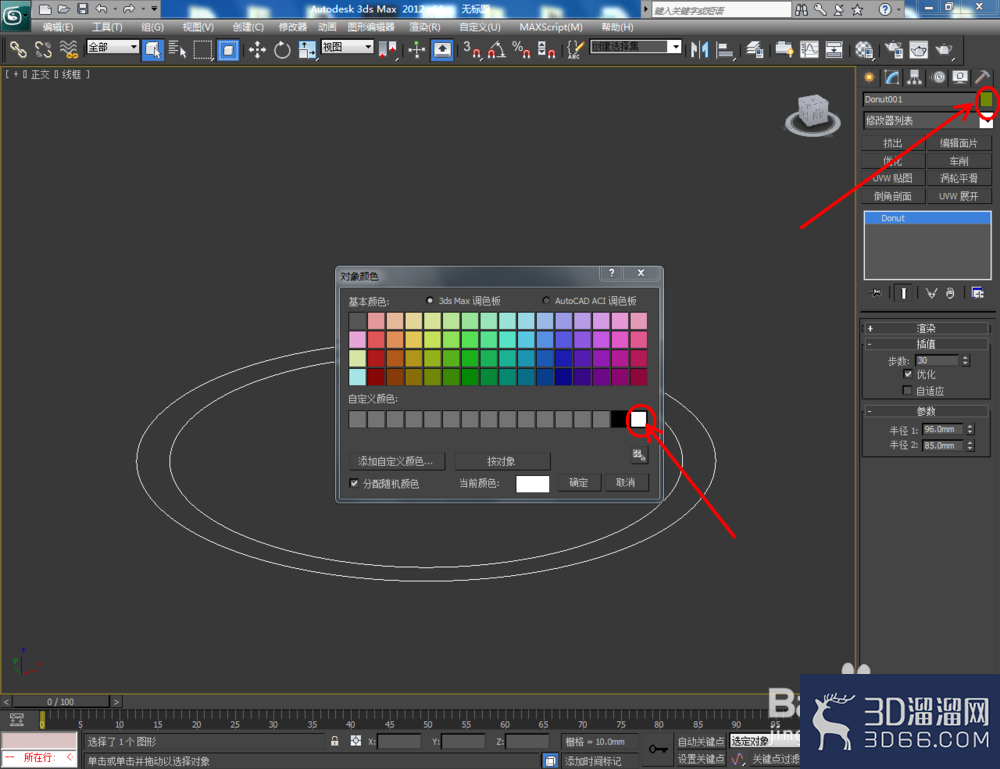Switch to the Create panel star icon
1000x769 pixels.
click(869, 78)
